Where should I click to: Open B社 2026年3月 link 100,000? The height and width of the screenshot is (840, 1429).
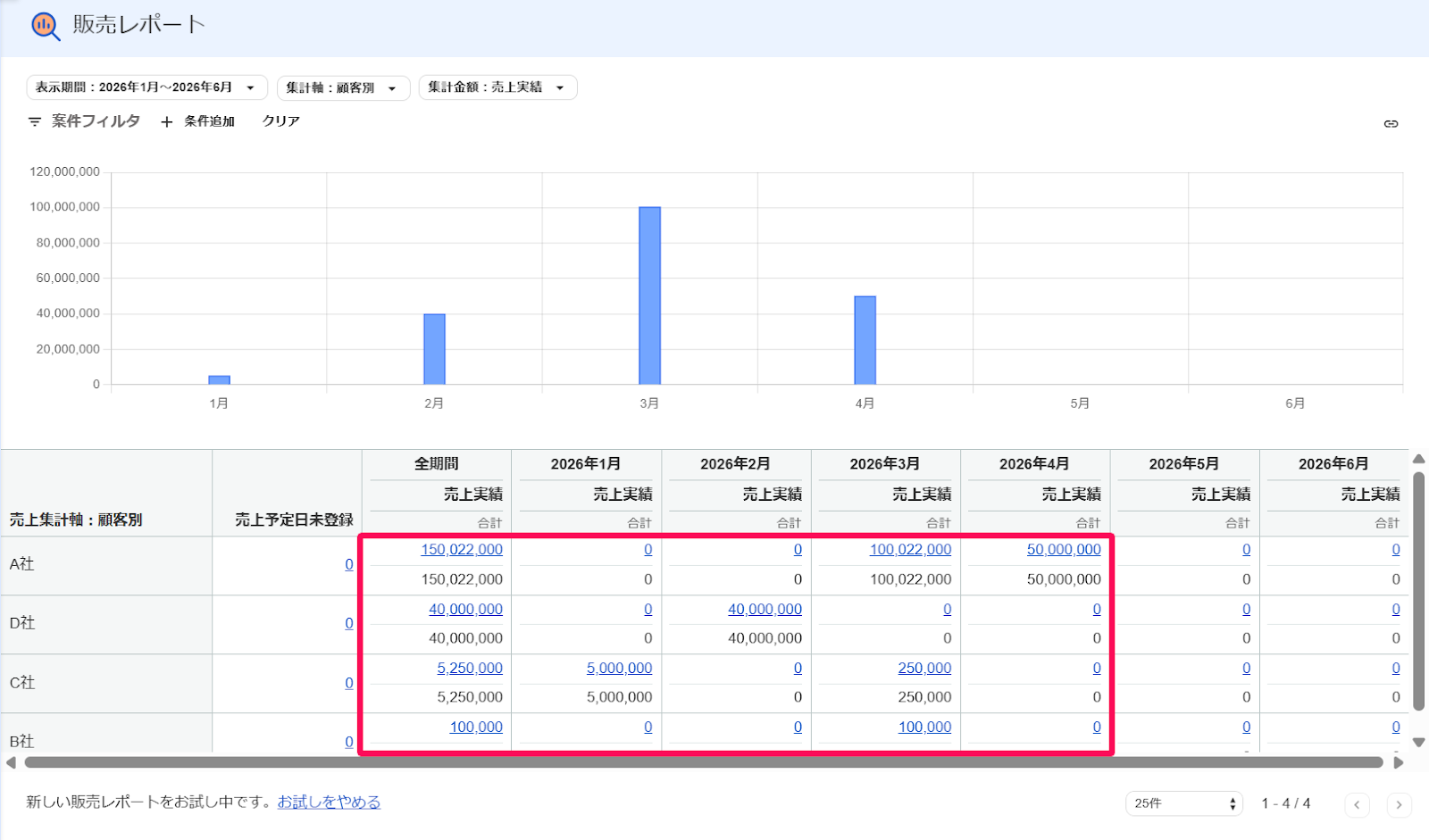coord(924,727)
